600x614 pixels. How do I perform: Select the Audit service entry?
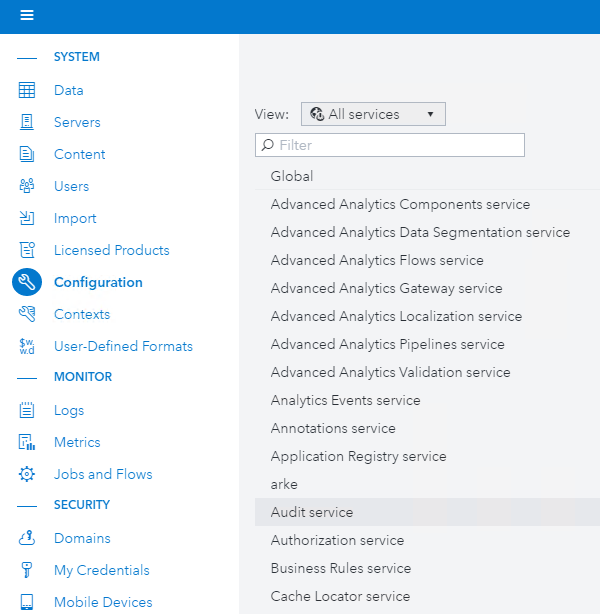[312, 512]
